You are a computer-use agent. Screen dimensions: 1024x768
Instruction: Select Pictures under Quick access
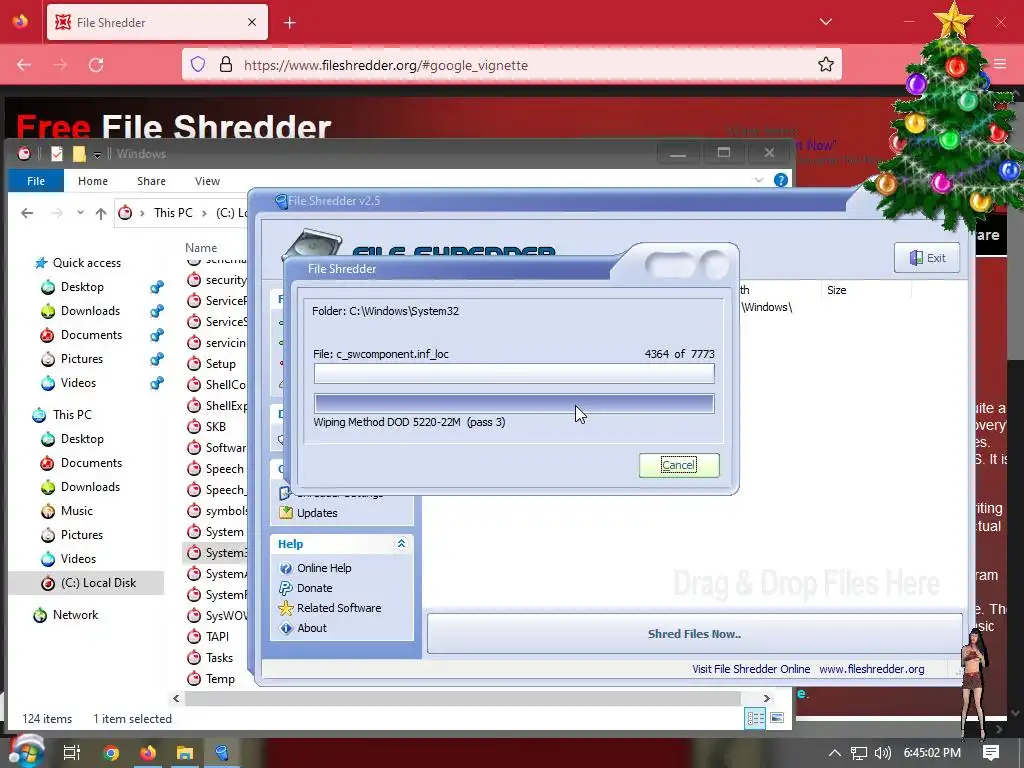tap(82, 359)
